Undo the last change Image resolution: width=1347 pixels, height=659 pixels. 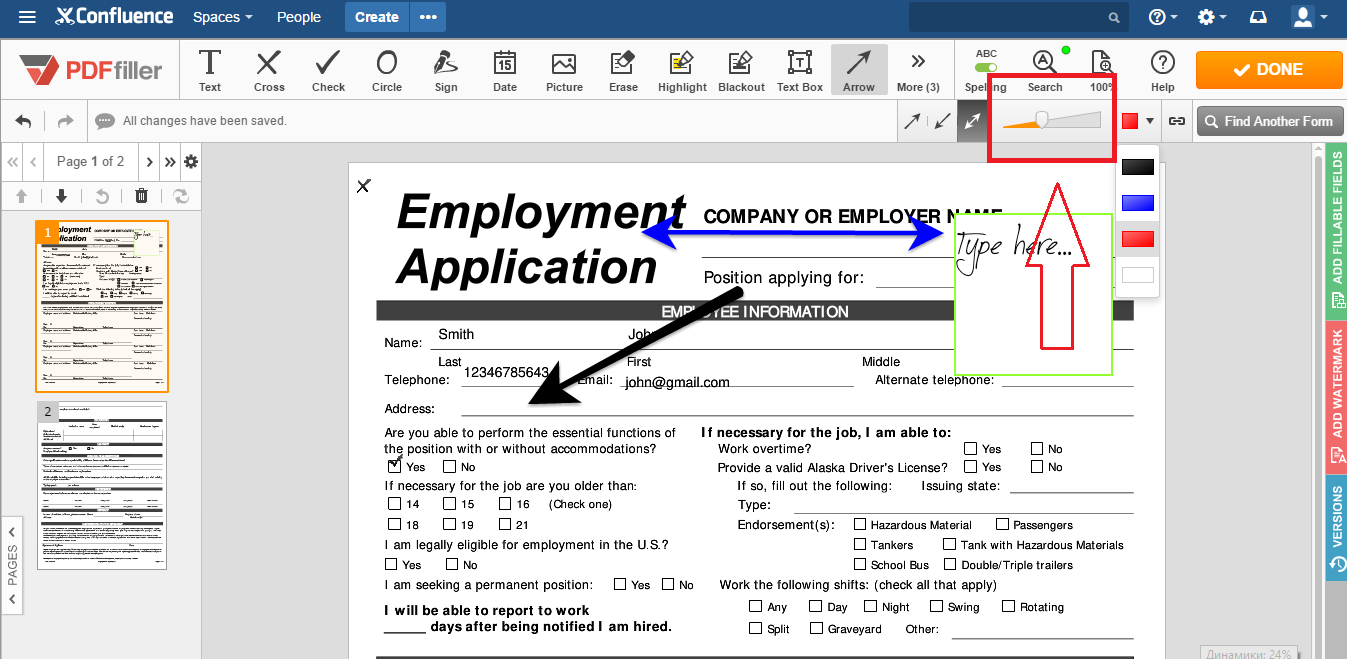[x=23, y=121]
